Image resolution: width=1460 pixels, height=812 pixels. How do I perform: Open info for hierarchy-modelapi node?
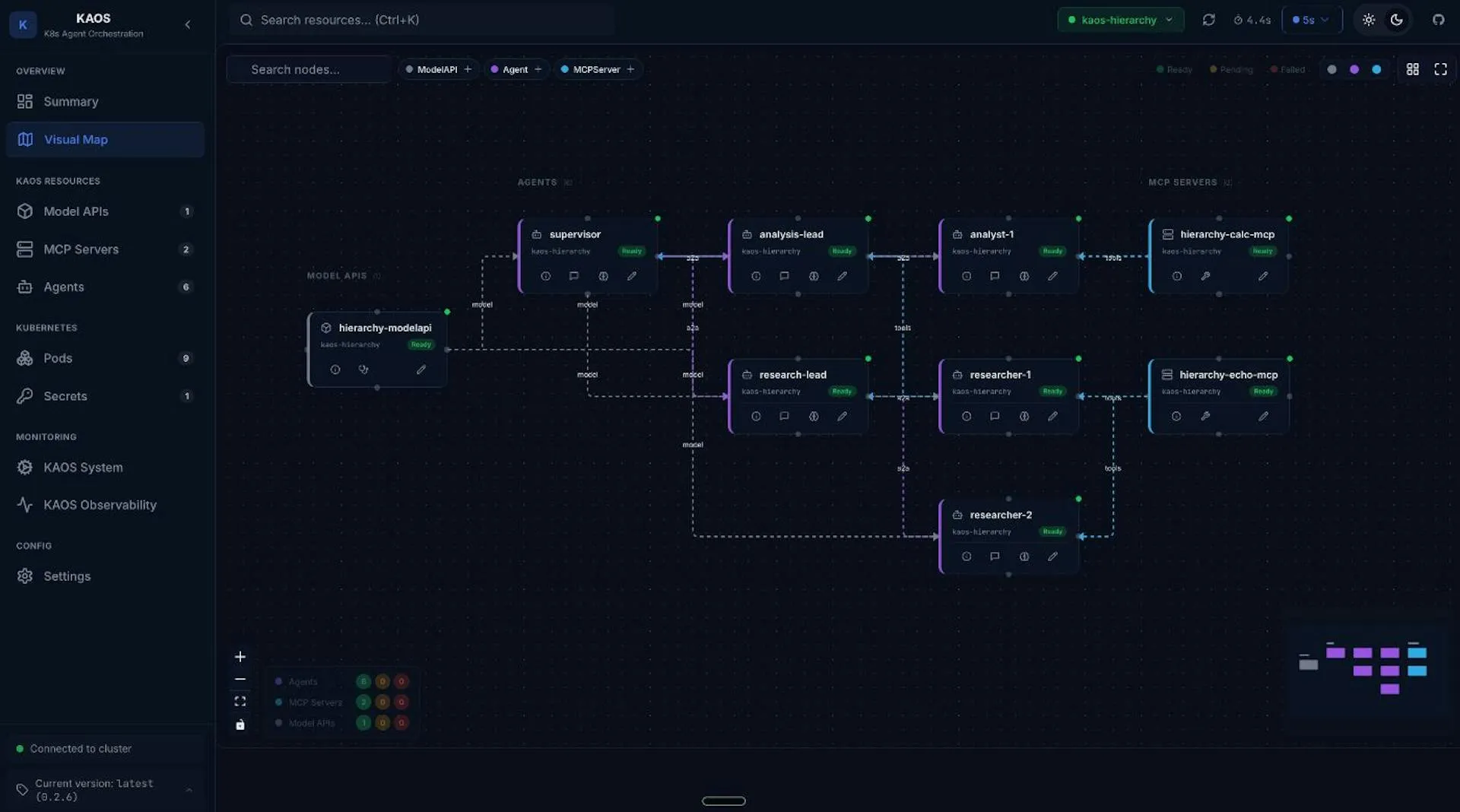(335, 370)
